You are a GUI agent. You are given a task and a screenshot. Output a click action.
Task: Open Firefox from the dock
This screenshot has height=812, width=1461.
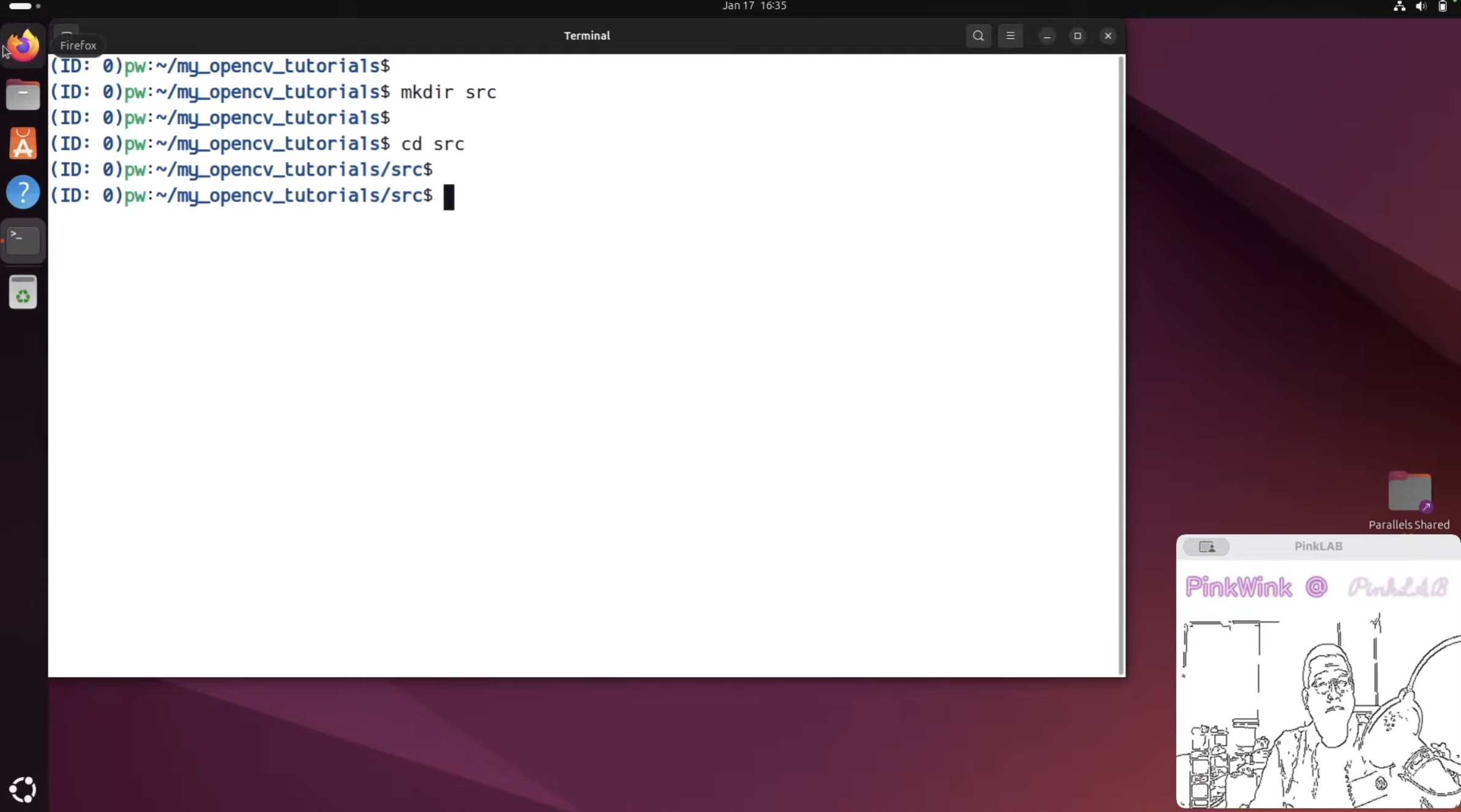coord(23,45)
